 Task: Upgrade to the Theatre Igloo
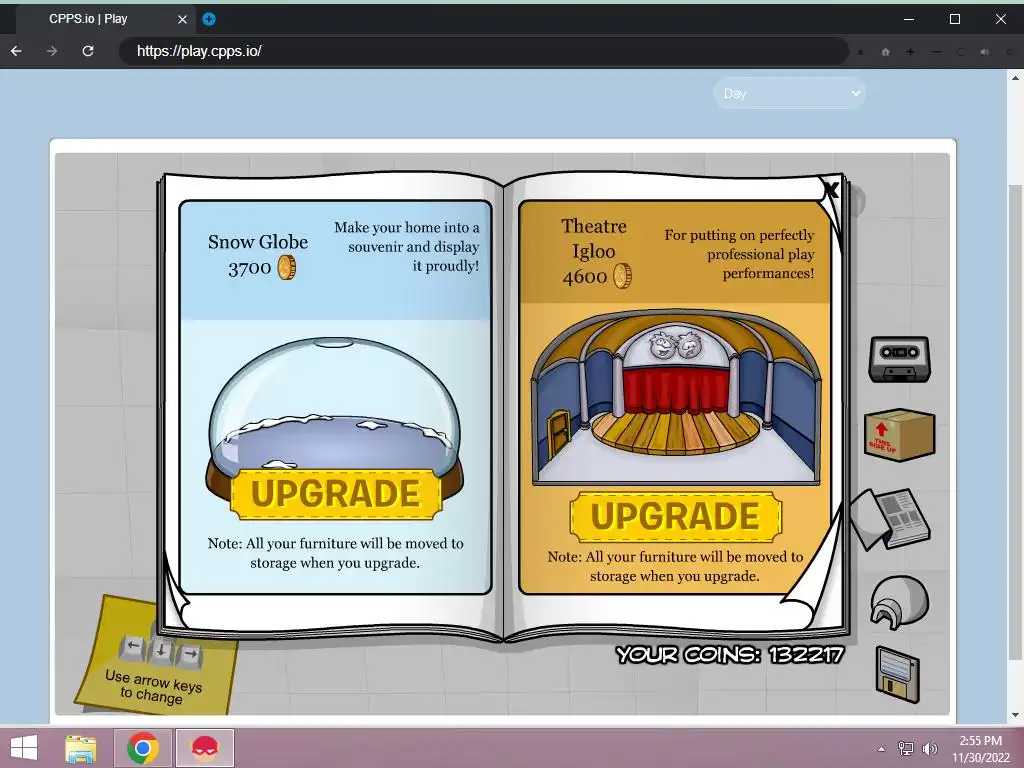coord(675,517)
